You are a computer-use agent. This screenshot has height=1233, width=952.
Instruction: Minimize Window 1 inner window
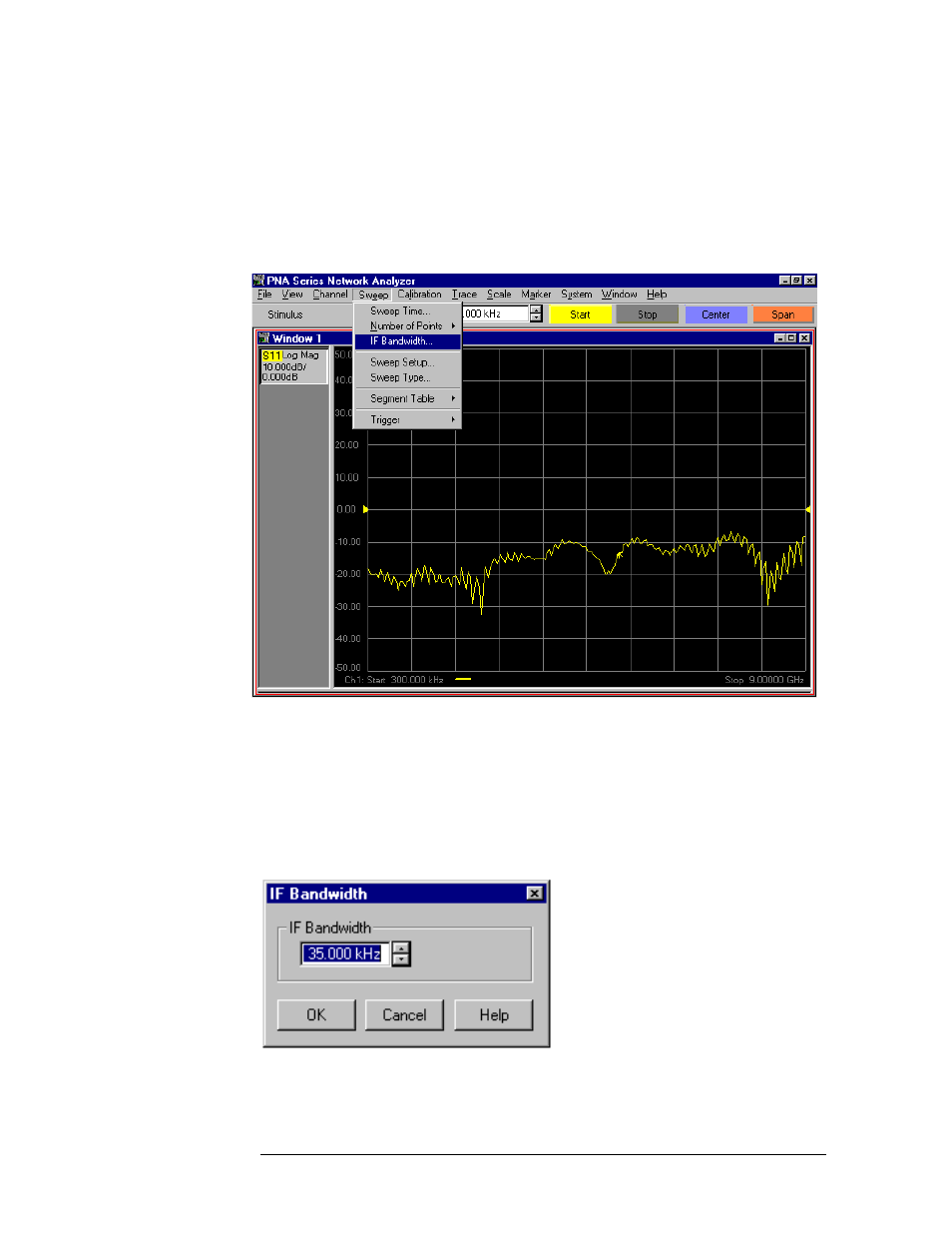tap(780, 338)
